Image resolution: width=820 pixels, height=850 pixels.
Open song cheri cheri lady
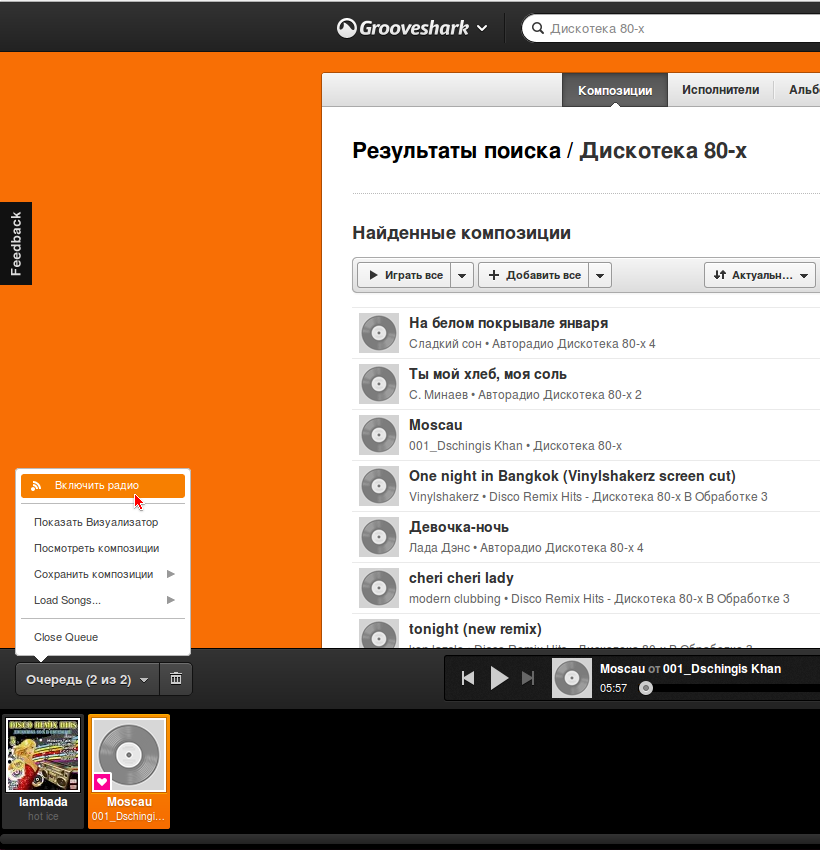click(461, 578)
